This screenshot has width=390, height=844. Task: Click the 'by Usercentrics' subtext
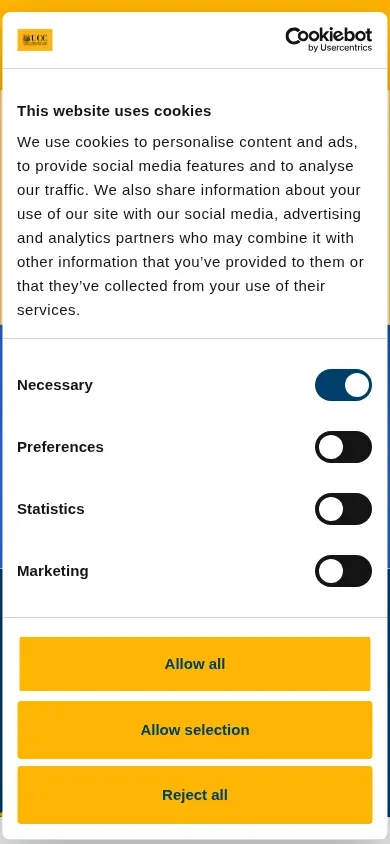point(340,48)
